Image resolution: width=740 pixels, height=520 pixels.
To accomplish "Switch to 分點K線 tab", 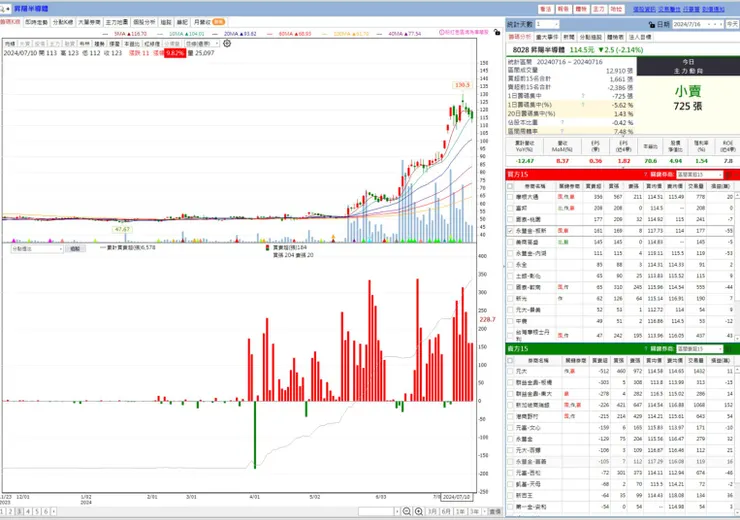I will [63, 22].
